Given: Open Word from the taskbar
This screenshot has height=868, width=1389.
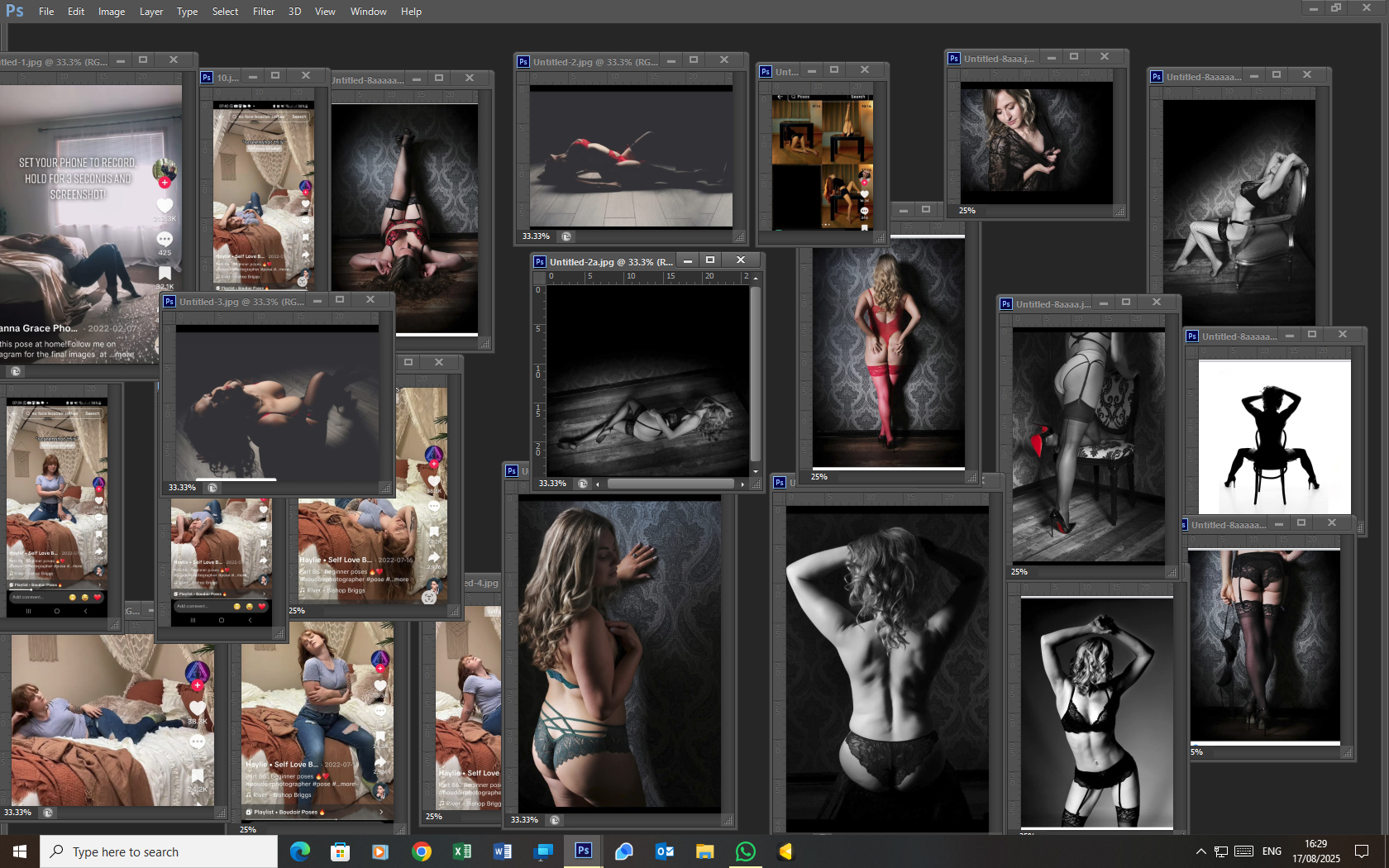Looking at the screenshot, I should (x=502, y=851).
